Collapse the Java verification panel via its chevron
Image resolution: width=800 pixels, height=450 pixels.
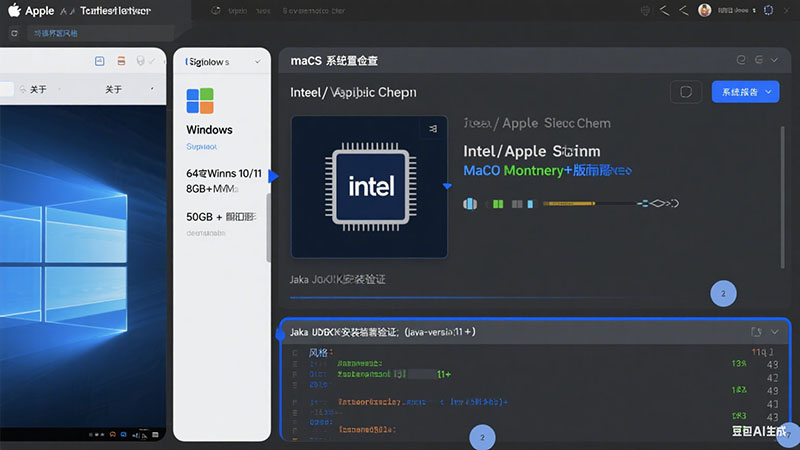point(775,332)
